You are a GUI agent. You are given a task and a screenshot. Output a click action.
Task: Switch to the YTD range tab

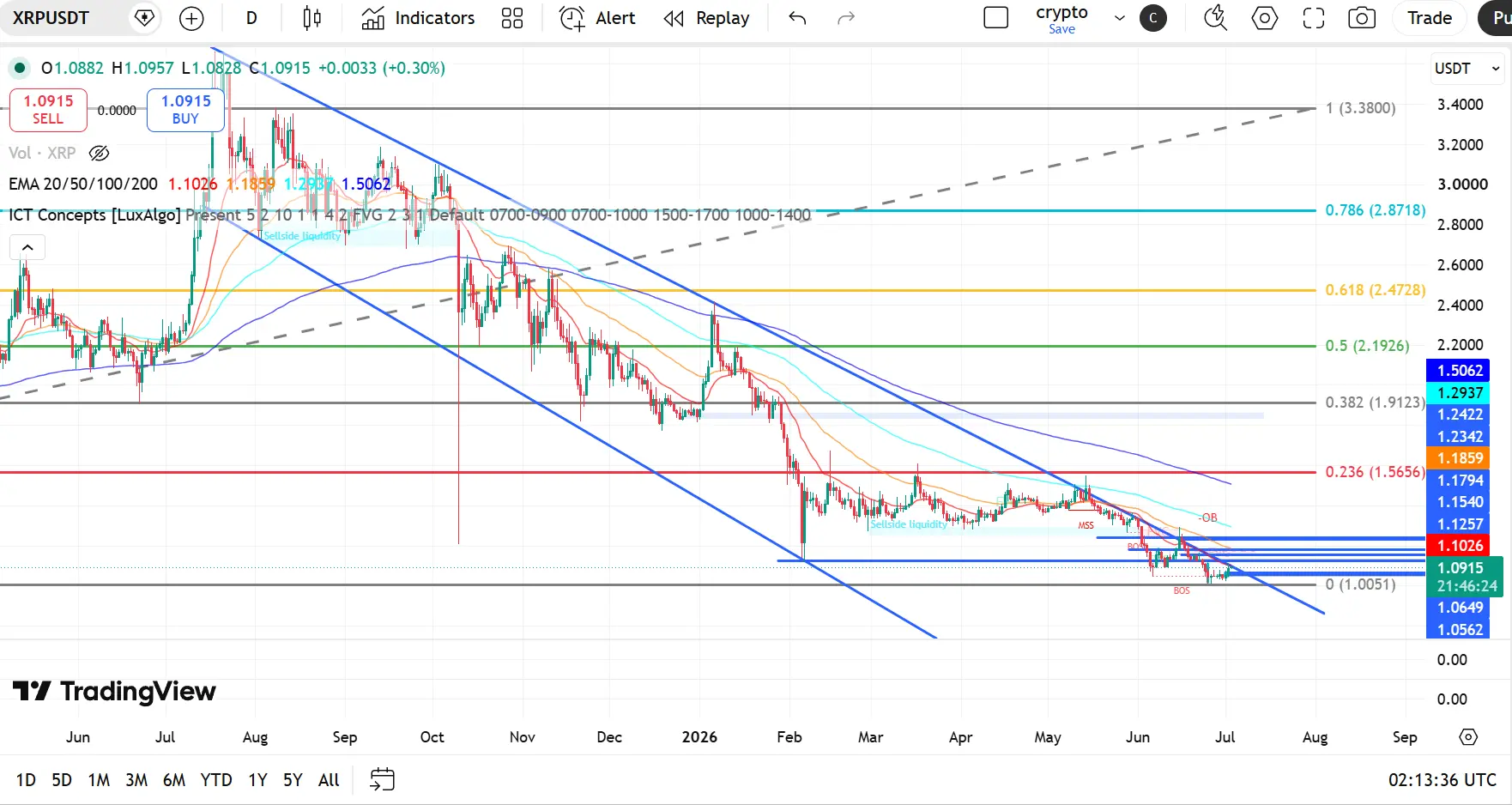(x=216, y=780)
